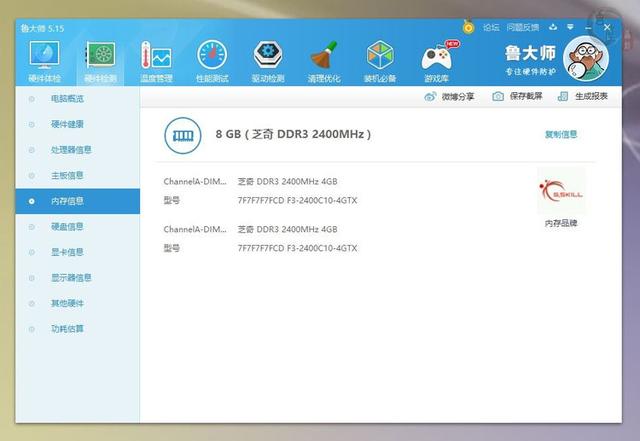Click 鲁大师 5.15 window title
This screenshot has height=441, width=640.
pos(42,28)
